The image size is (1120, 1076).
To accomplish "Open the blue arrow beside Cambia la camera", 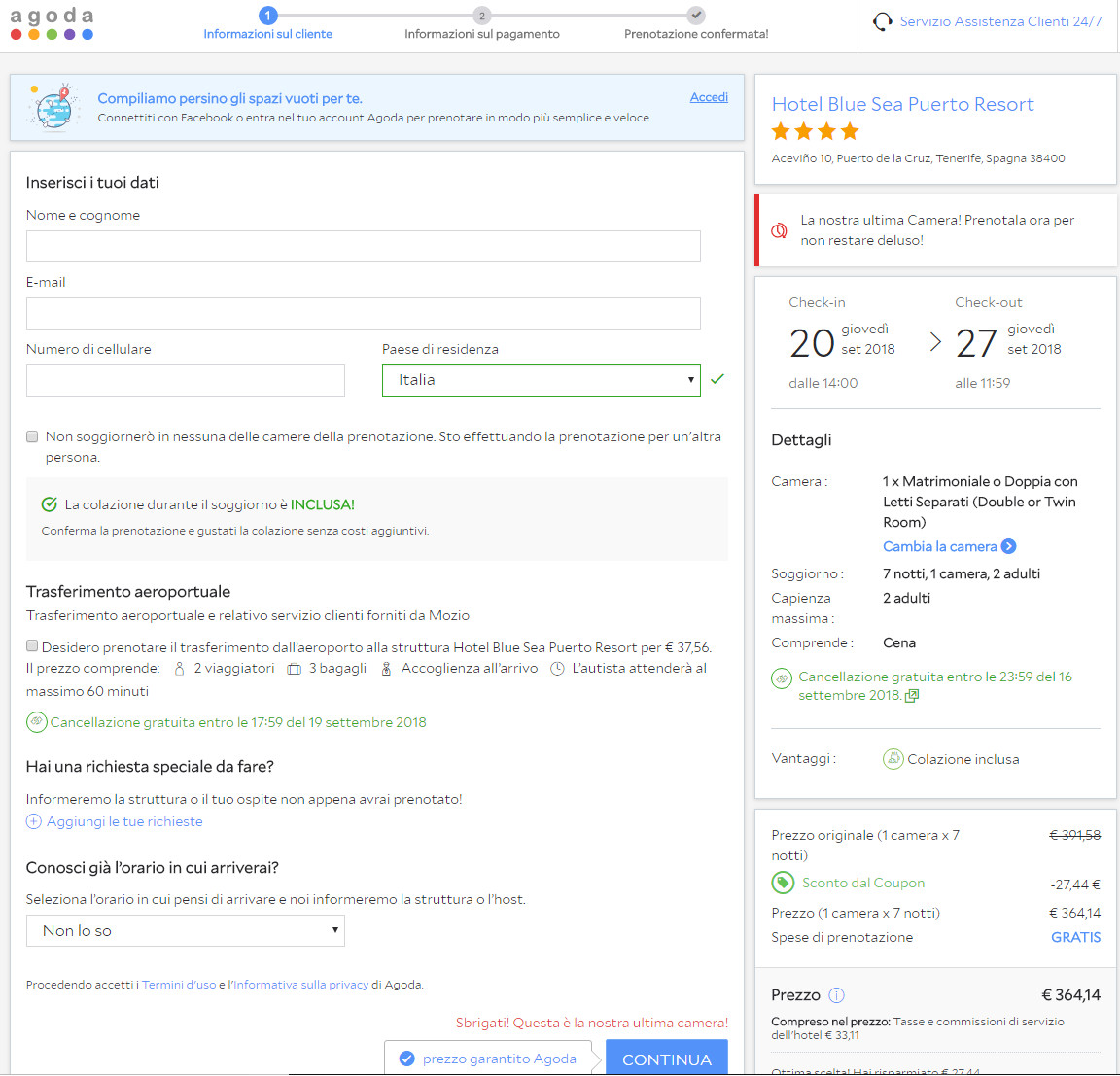I will point(1008,547).
